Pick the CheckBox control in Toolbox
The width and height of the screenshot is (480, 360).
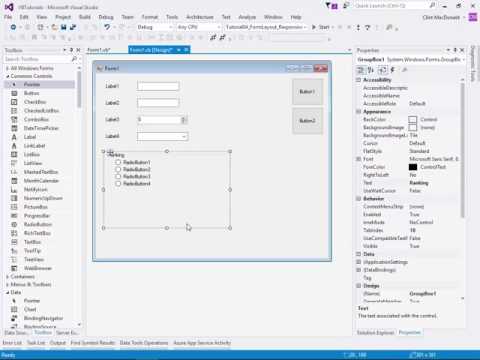tap(35, 102)
